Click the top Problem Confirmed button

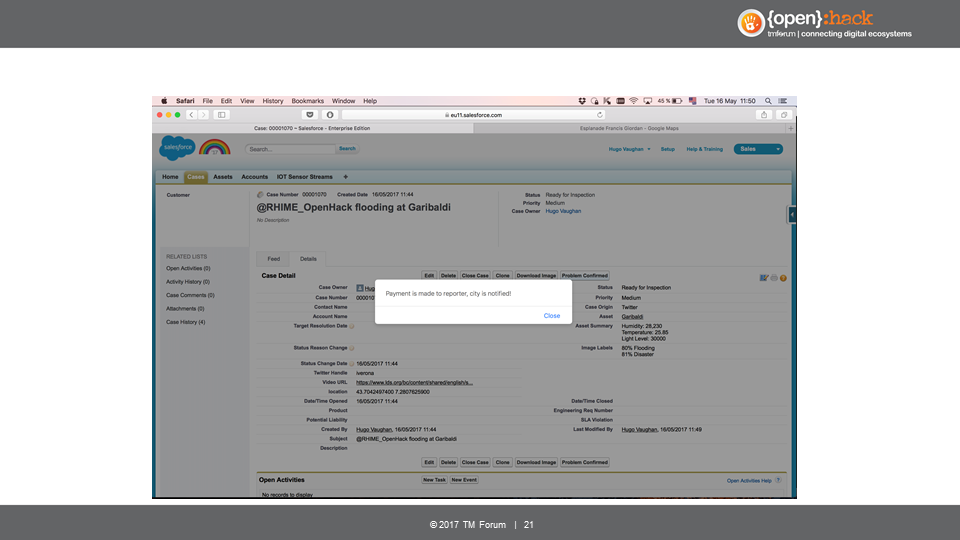(585, 276)
